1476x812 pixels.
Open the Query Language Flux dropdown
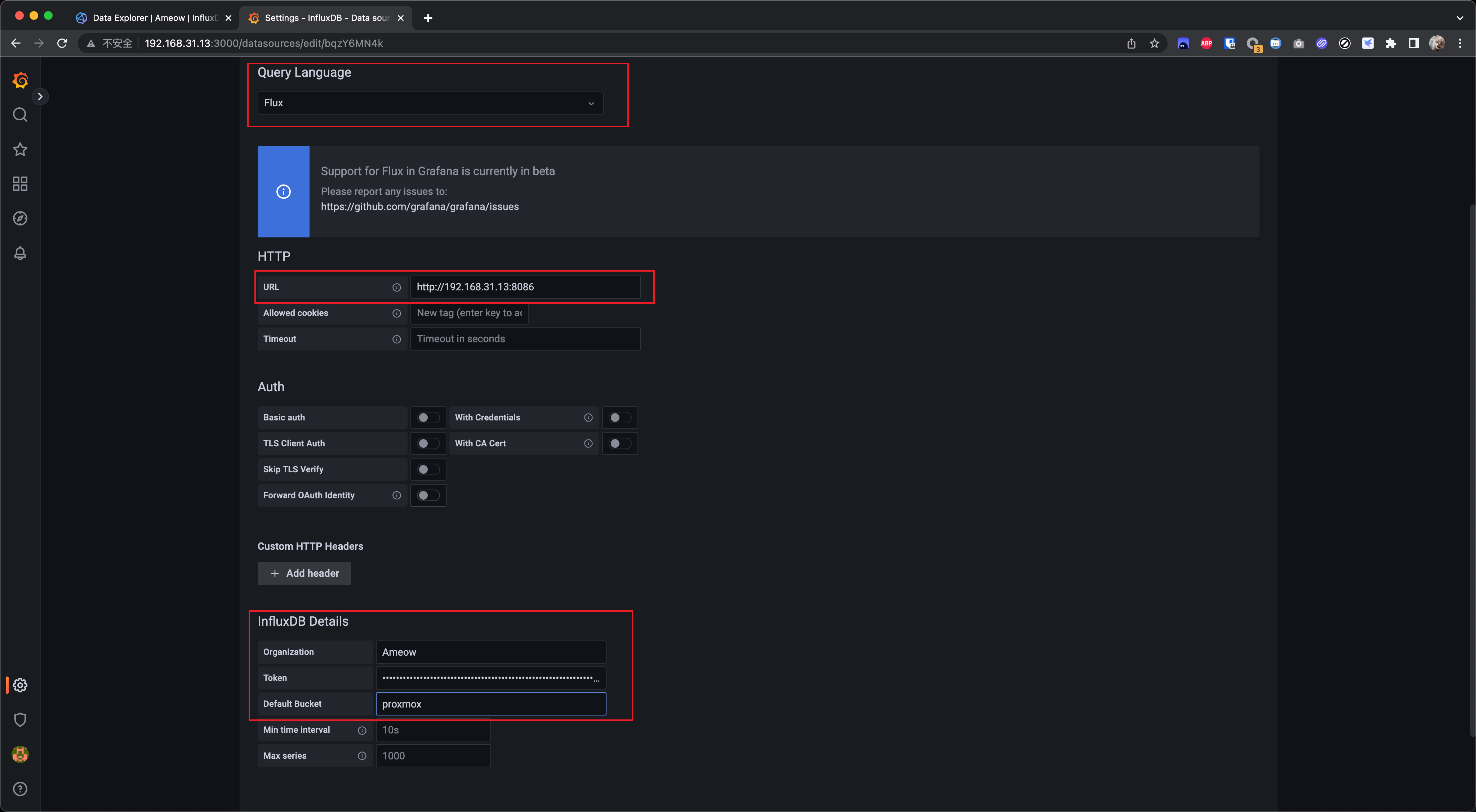tap(430, 103)
